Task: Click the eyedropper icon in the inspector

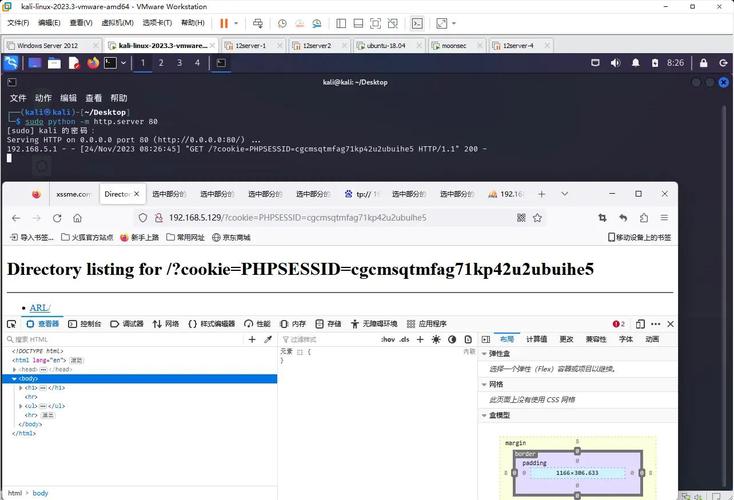Action: [267, 340]
